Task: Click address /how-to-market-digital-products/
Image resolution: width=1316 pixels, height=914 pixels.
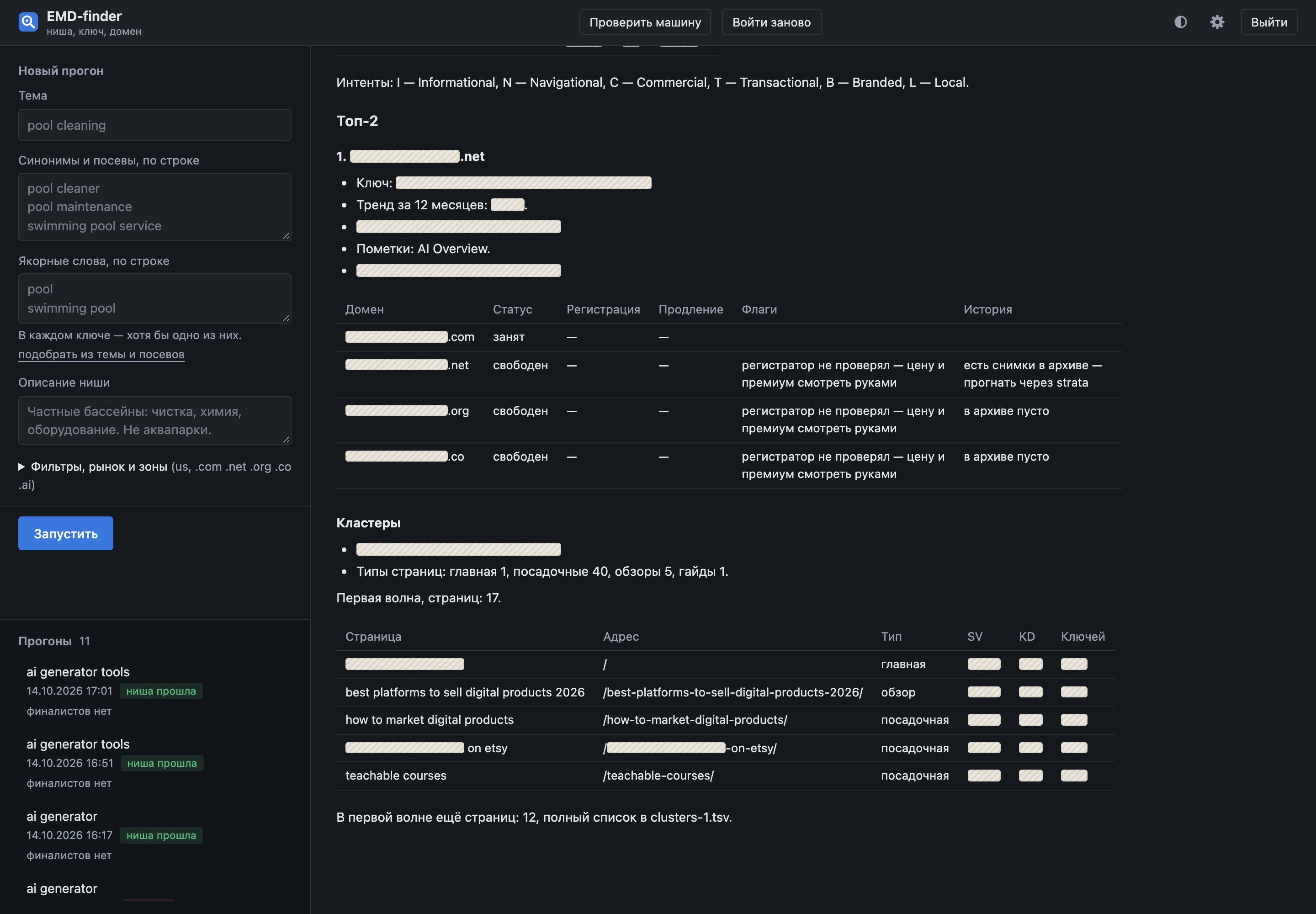Action: (695, 720)
